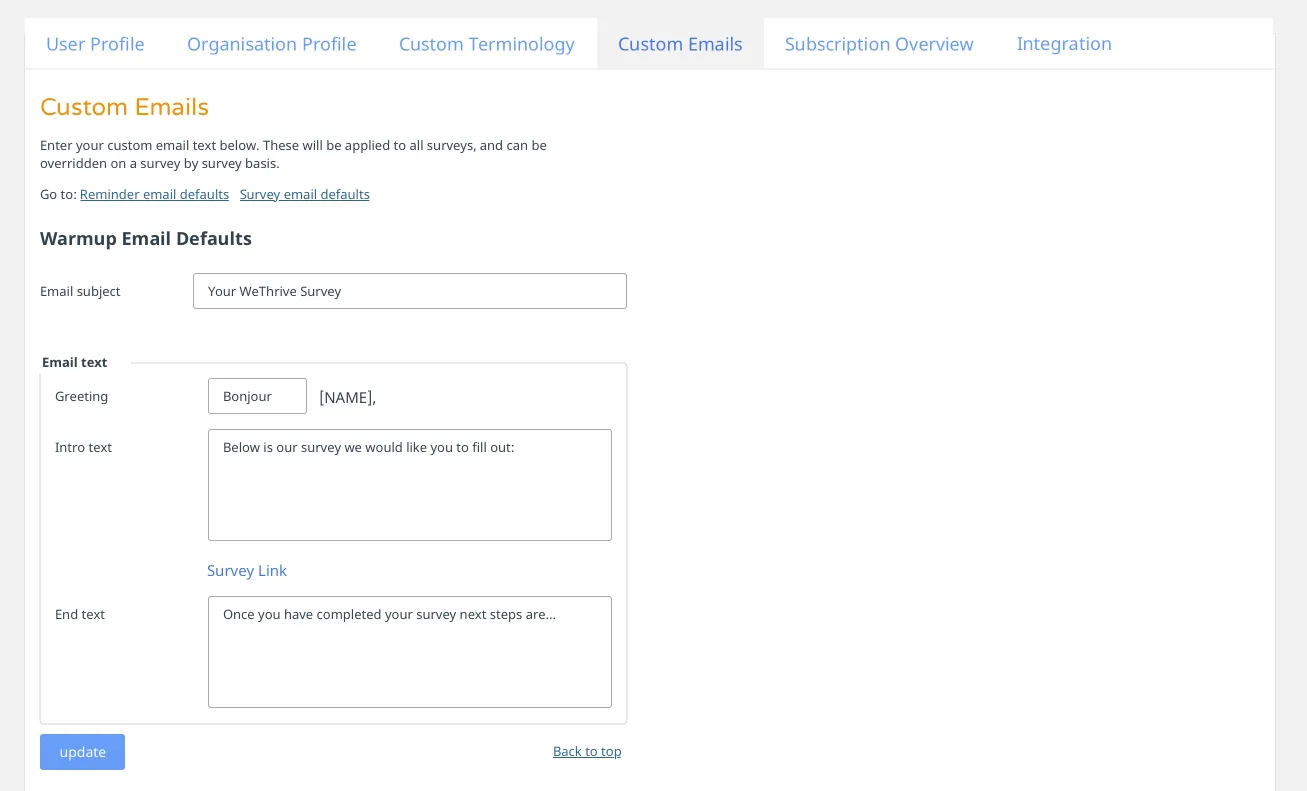Click the Custom Emails page heading
The image size is (1307, 791).
point(124,107)
